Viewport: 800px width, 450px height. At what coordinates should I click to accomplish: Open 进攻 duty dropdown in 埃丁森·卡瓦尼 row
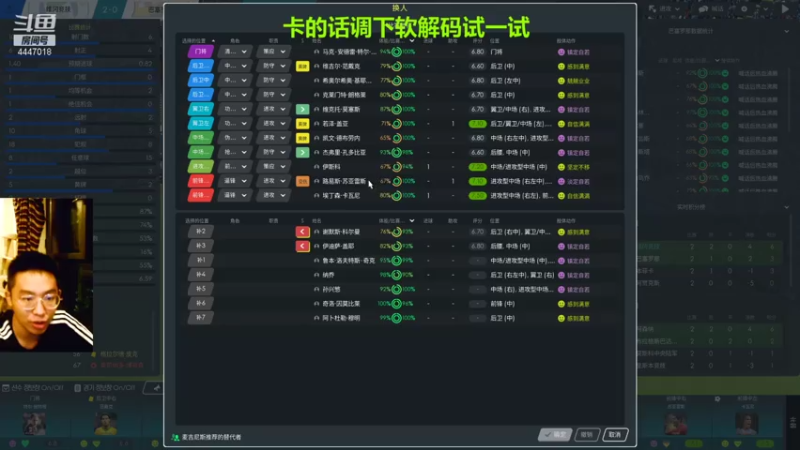point(273,195)
